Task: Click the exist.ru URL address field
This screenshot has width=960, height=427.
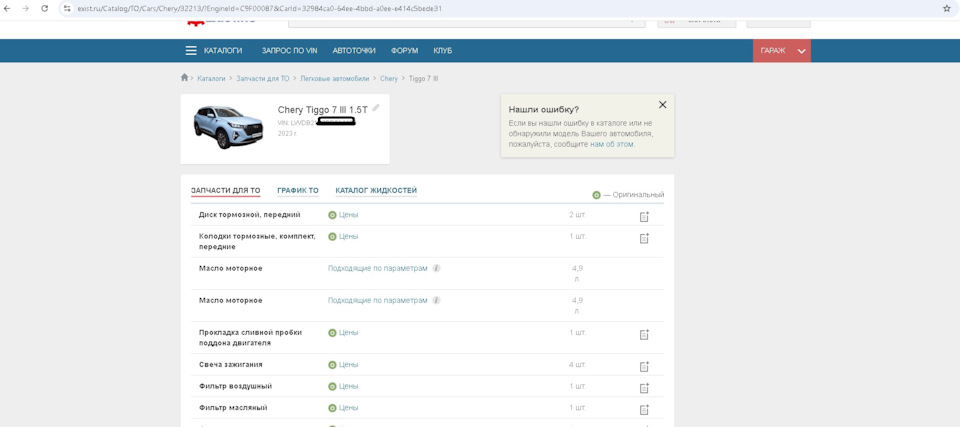Action: coord(259,9)
